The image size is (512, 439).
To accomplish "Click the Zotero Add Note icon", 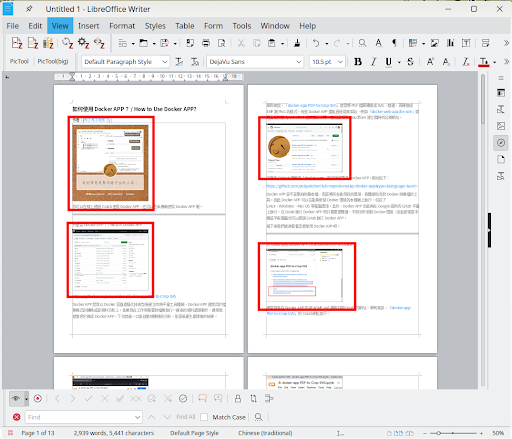I will [33, 43].
